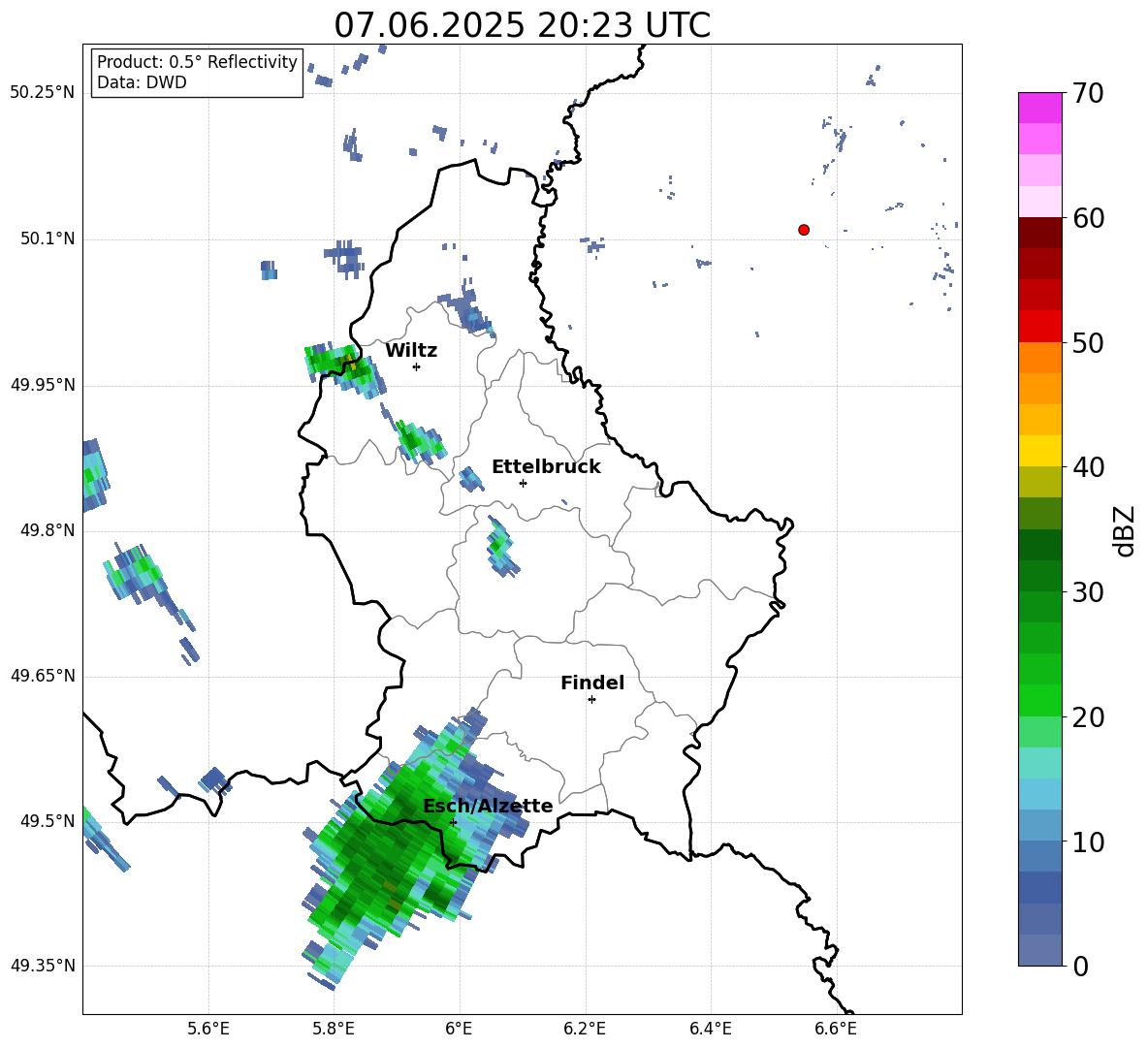The width and height of the screenshot is (1148, 1048).
Task: Click the 50.1°N latitude label
Action: click(x=48, y=239)
